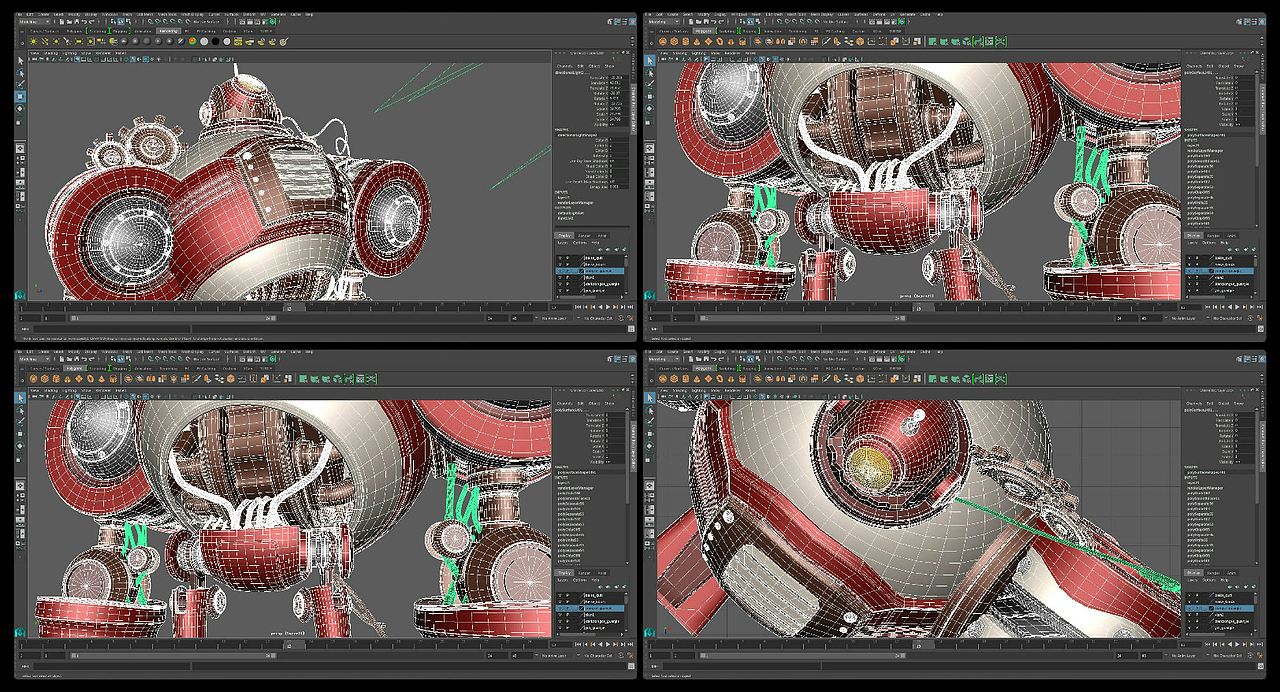1280x692 pixels.
Task: Select the Rotate tool in top-left Maya window
Action: point(20,109)
